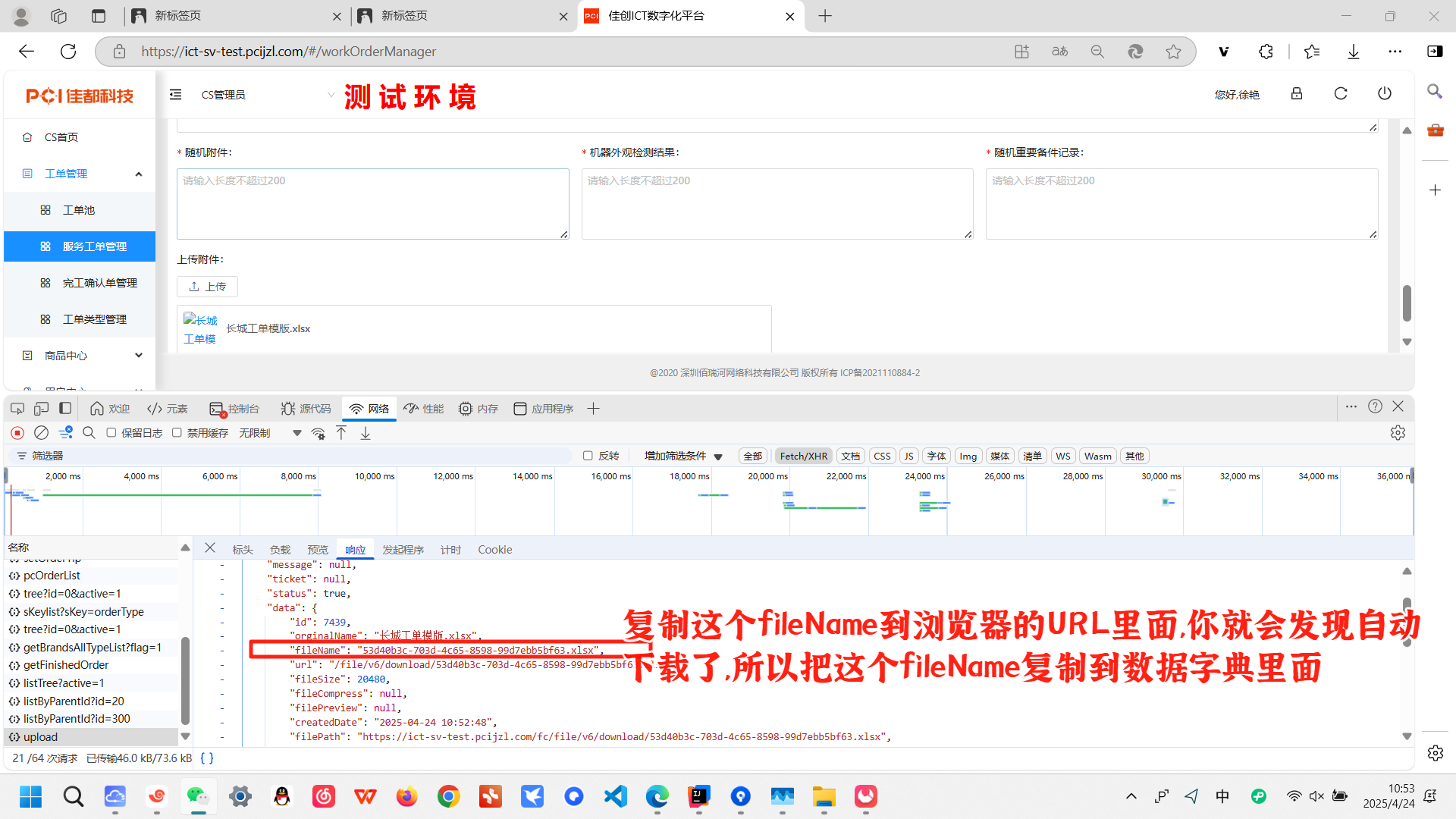1456x819 pixels.
Task: Click the 上传 attachment button
Action: tap(207, 287)
